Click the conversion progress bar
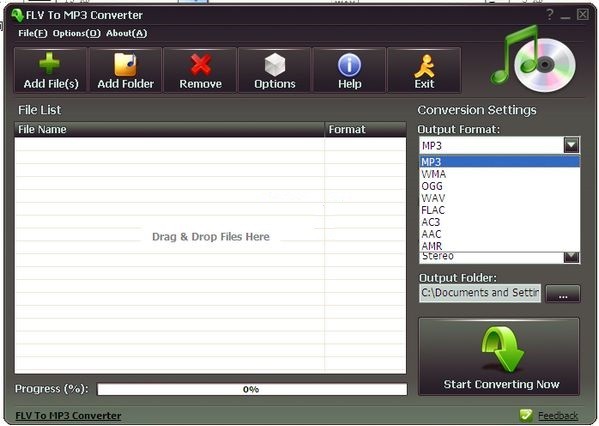Image resolution: width=599 pixels, height=426 pixels. click(252, 389)
